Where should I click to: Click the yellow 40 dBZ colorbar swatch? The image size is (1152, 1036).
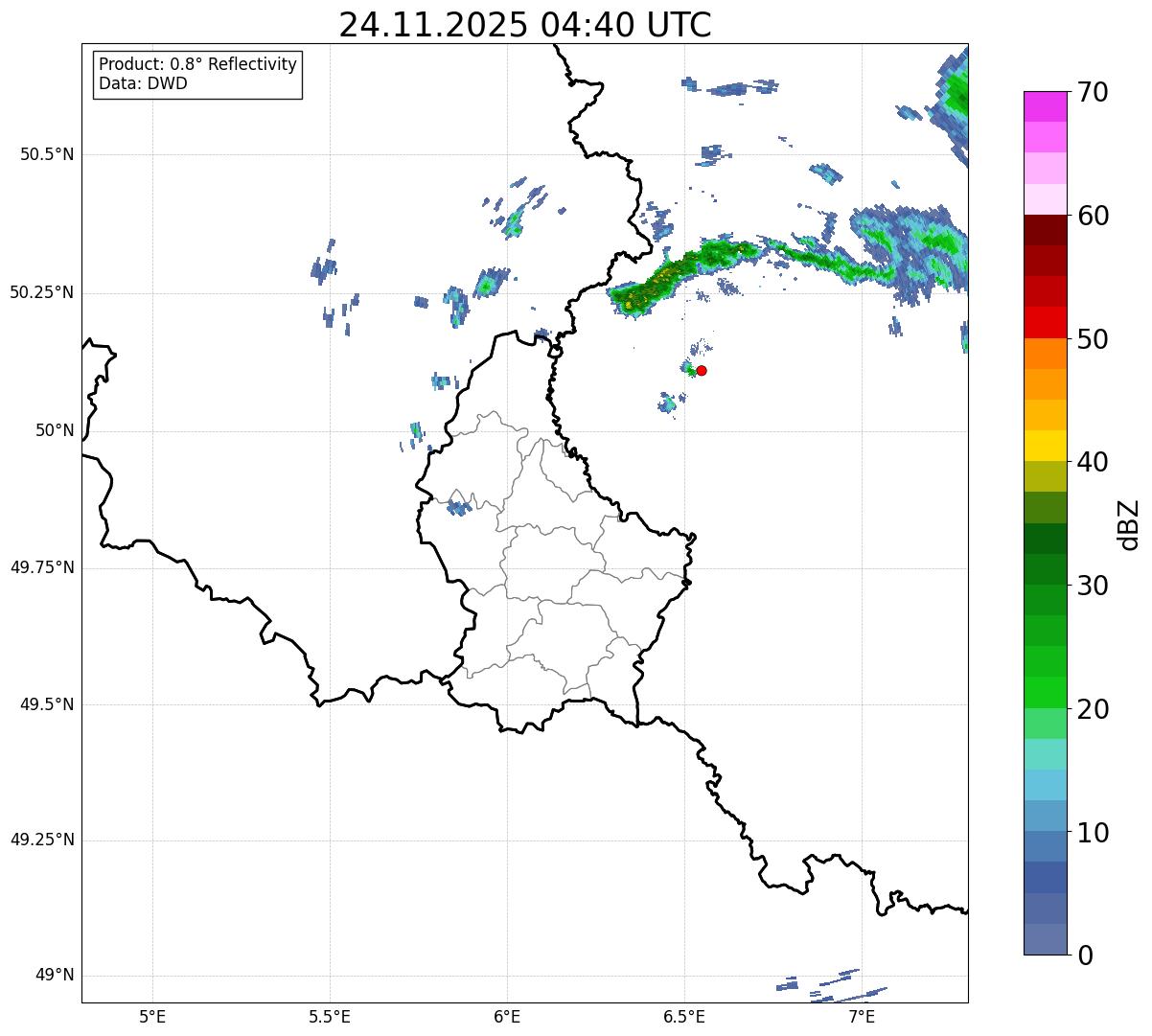pyautogui.click(x=1045, y=446)
